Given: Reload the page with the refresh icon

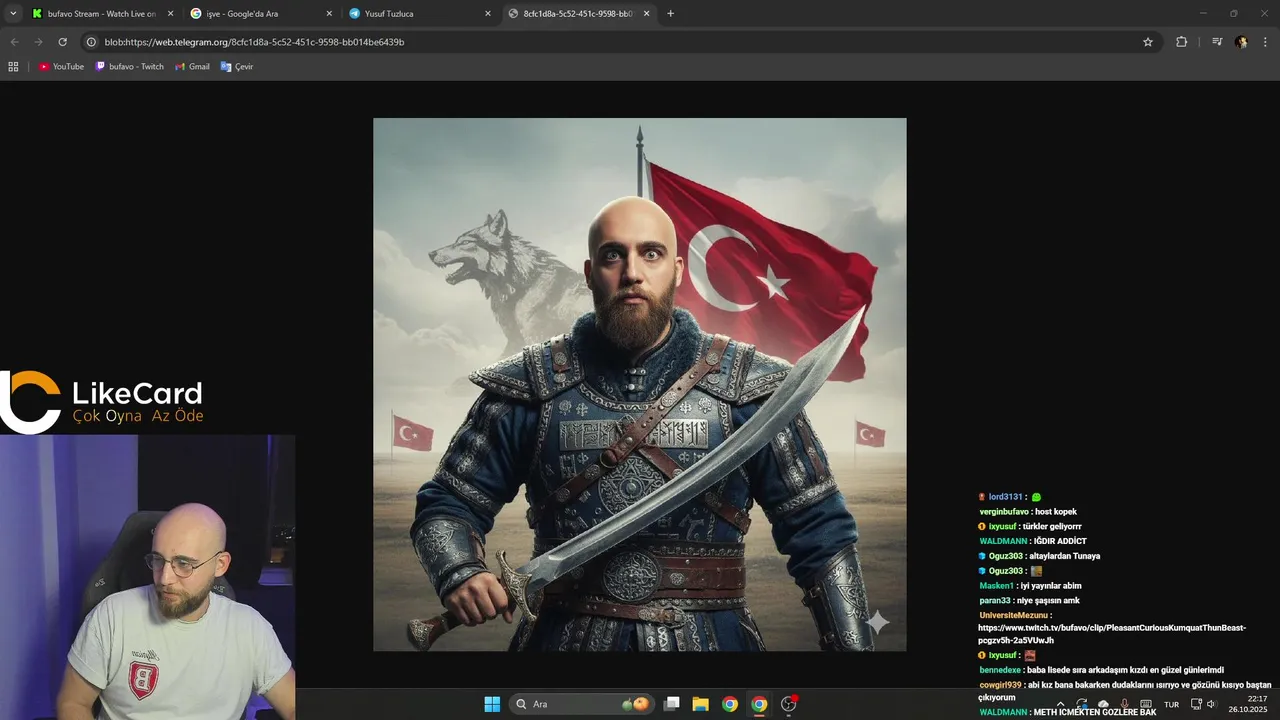Looking at the screenshot, I should point(62,42).
